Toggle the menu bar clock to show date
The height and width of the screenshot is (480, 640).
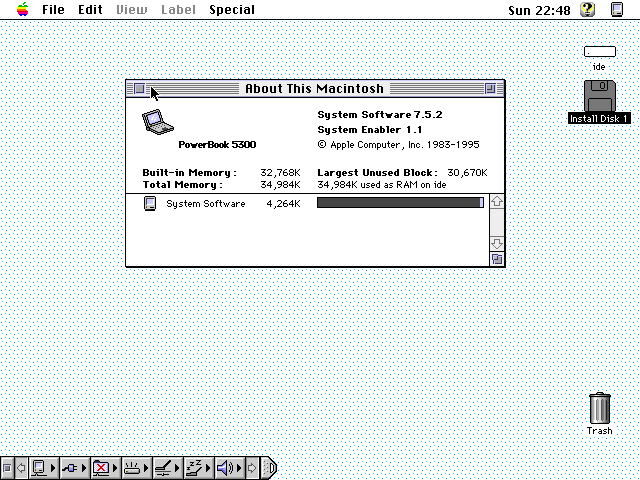(538, 10)
